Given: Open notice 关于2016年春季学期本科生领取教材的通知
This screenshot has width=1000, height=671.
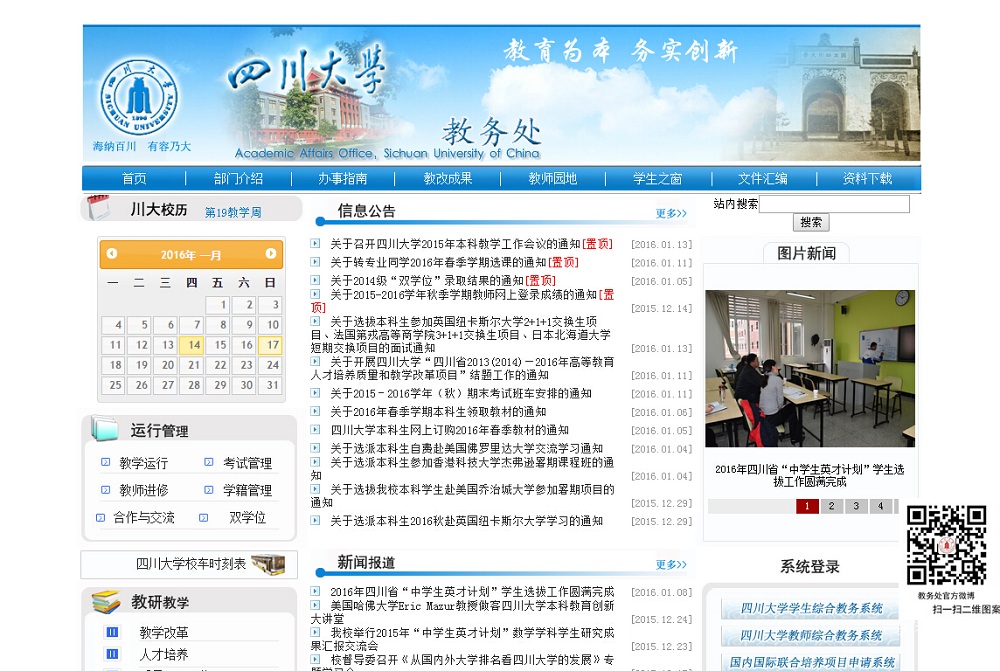Looking at the screenshot, I should tap(438, 412).
